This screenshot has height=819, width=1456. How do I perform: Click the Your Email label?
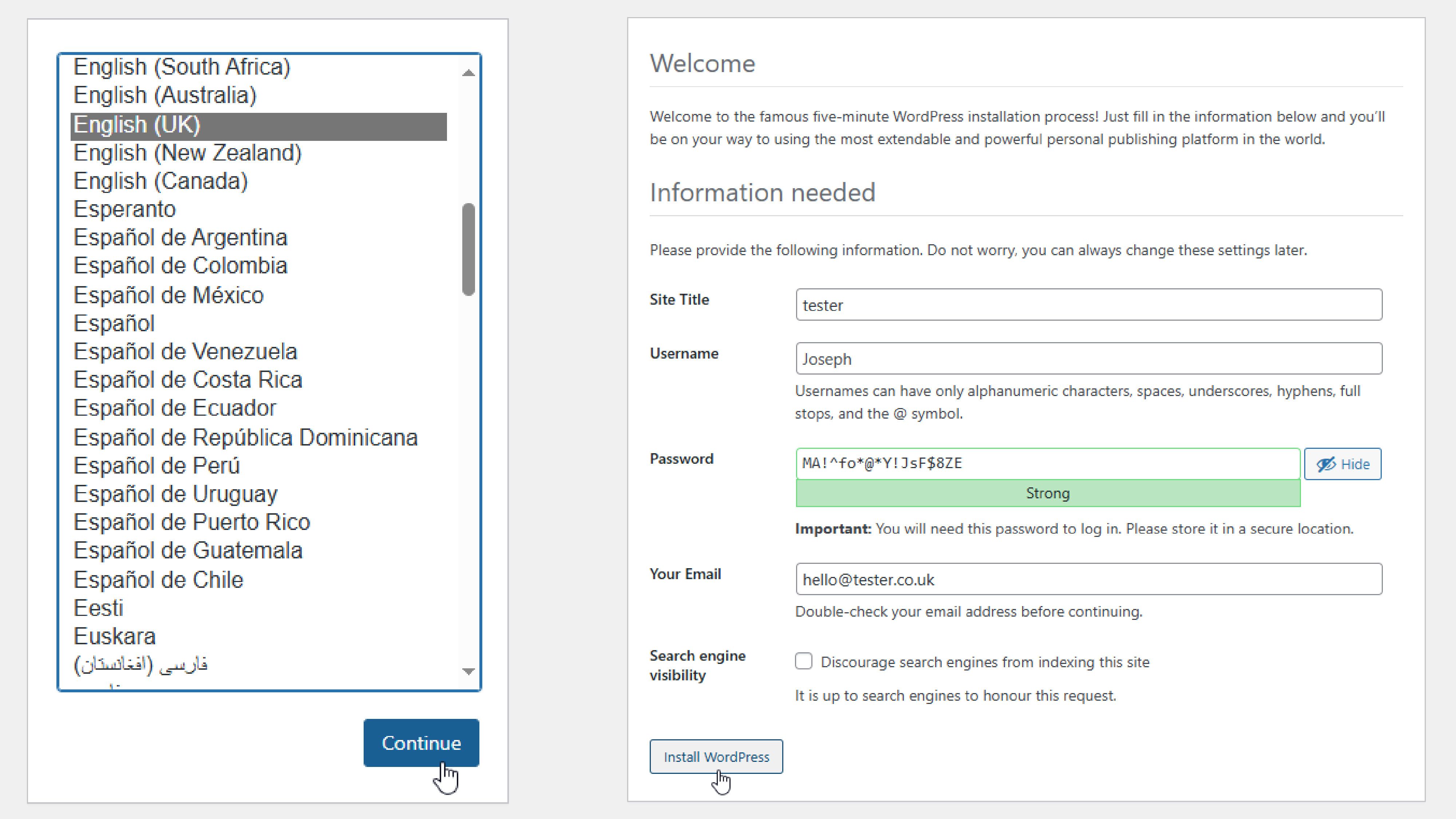(x=685, y=574)
